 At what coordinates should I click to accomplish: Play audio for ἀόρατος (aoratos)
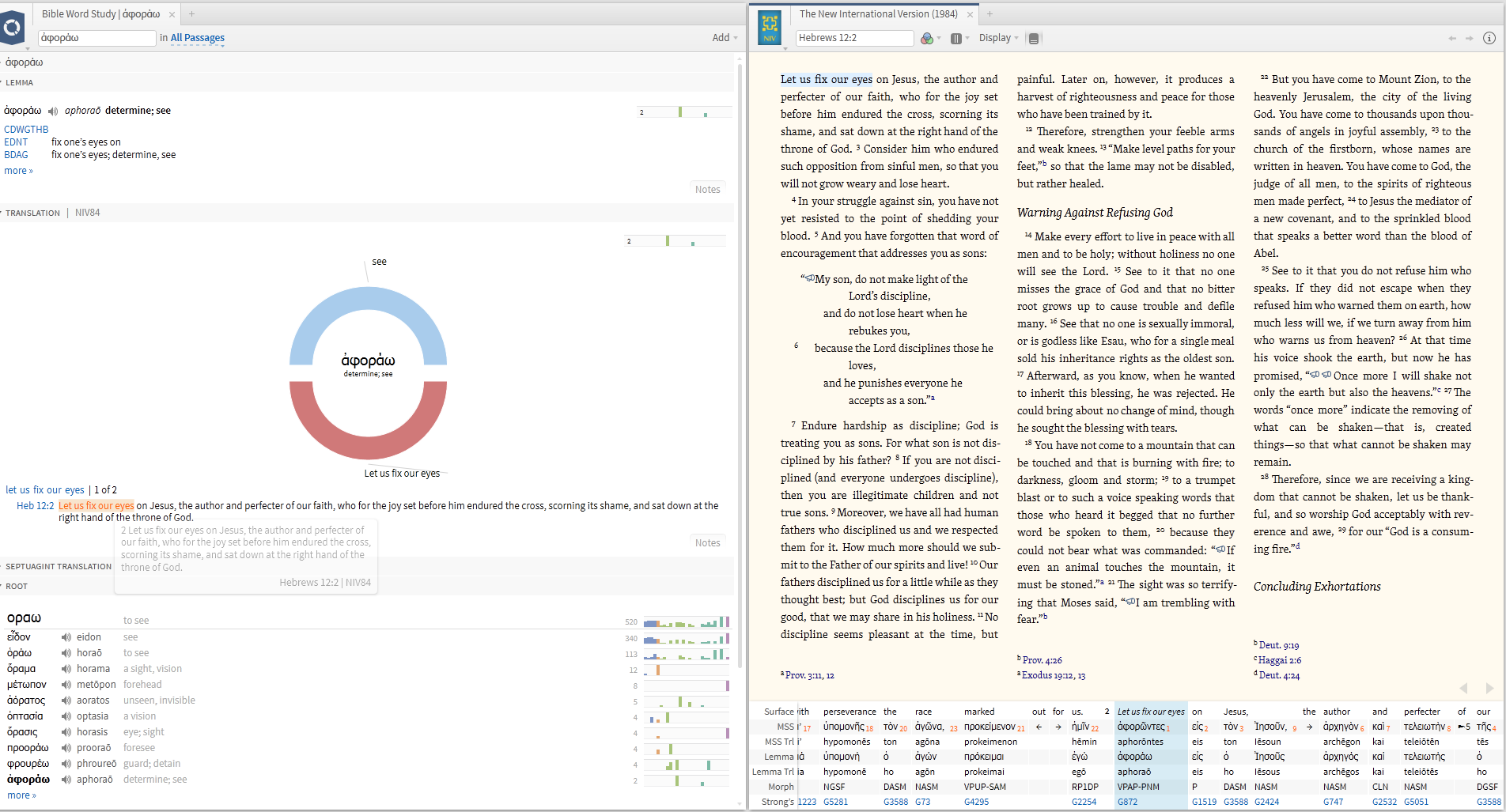click(x=66, y=701)
